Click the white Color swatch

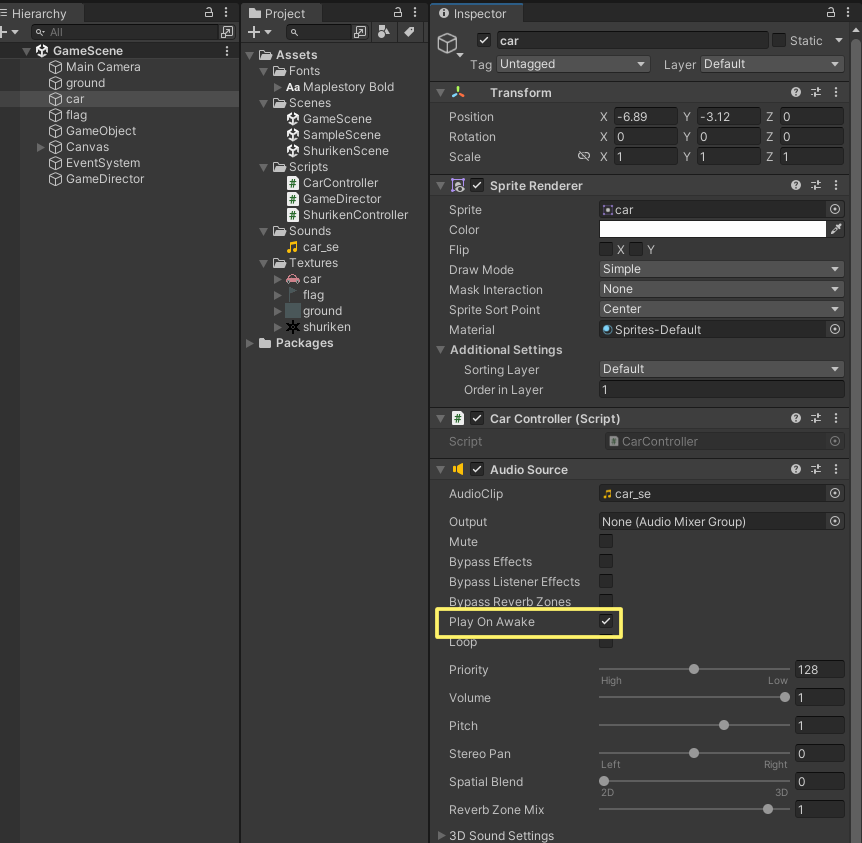[x=712, y=229]
